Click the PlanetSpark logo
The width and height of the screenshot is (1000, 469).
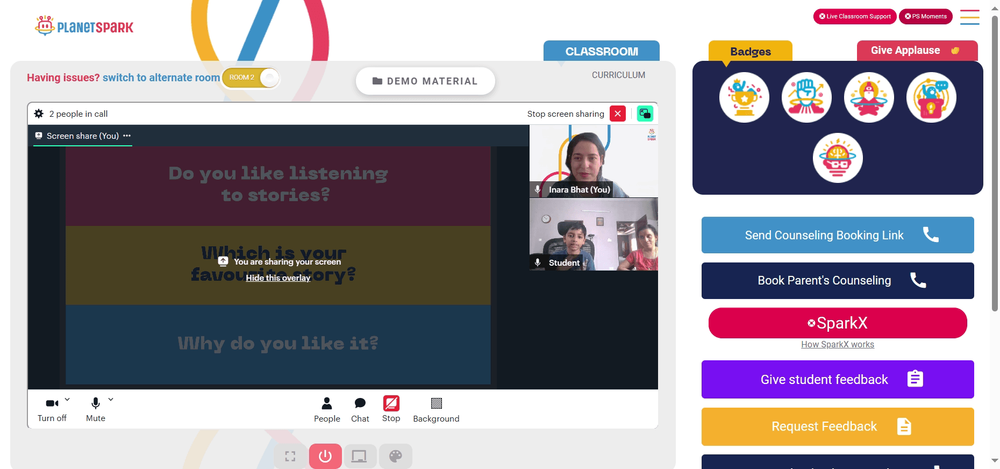[84, 26]
